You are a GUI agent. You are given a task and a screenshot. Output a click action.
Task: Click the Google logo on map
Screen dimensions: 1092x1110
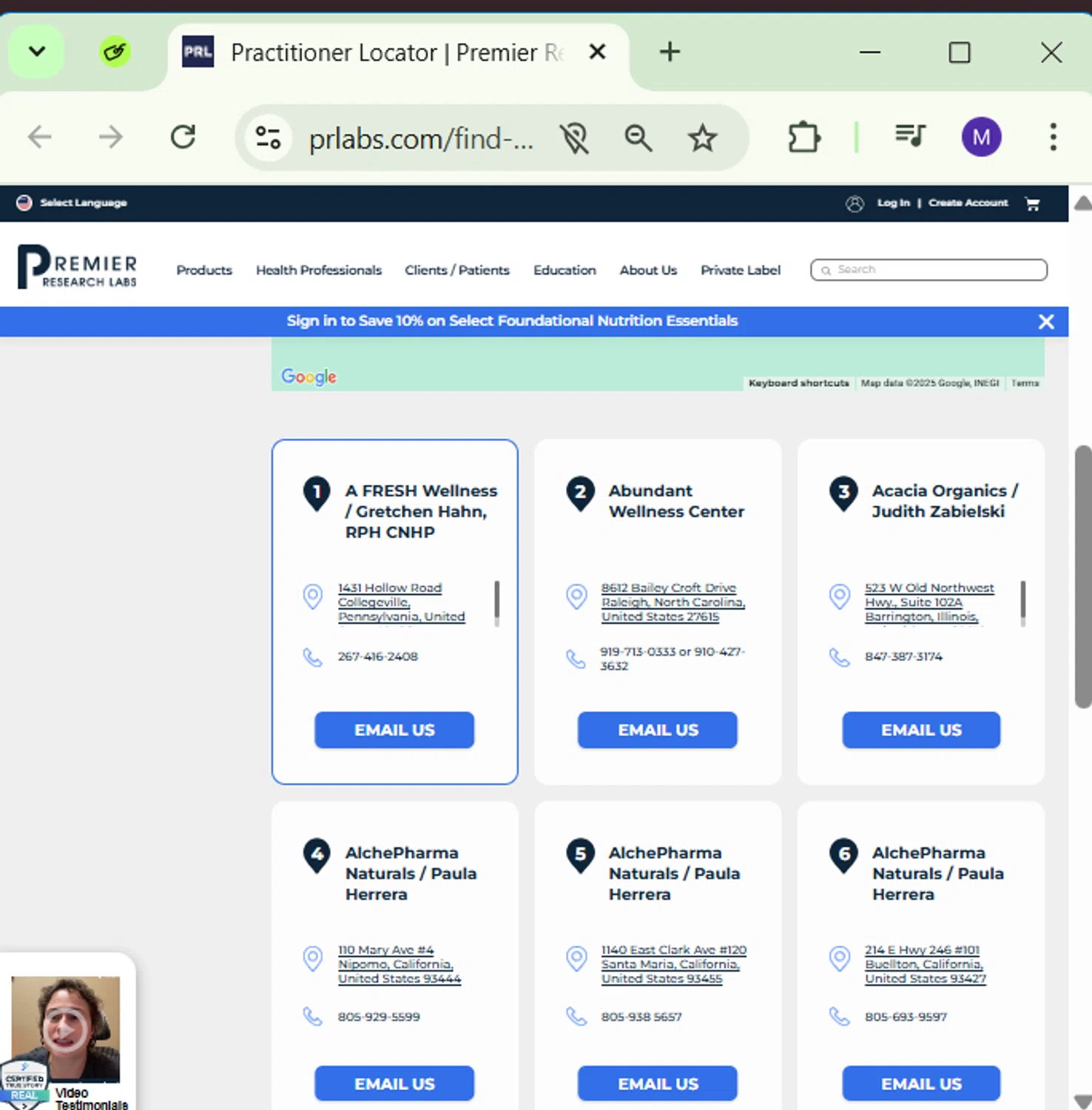click(x=309, y=377)
